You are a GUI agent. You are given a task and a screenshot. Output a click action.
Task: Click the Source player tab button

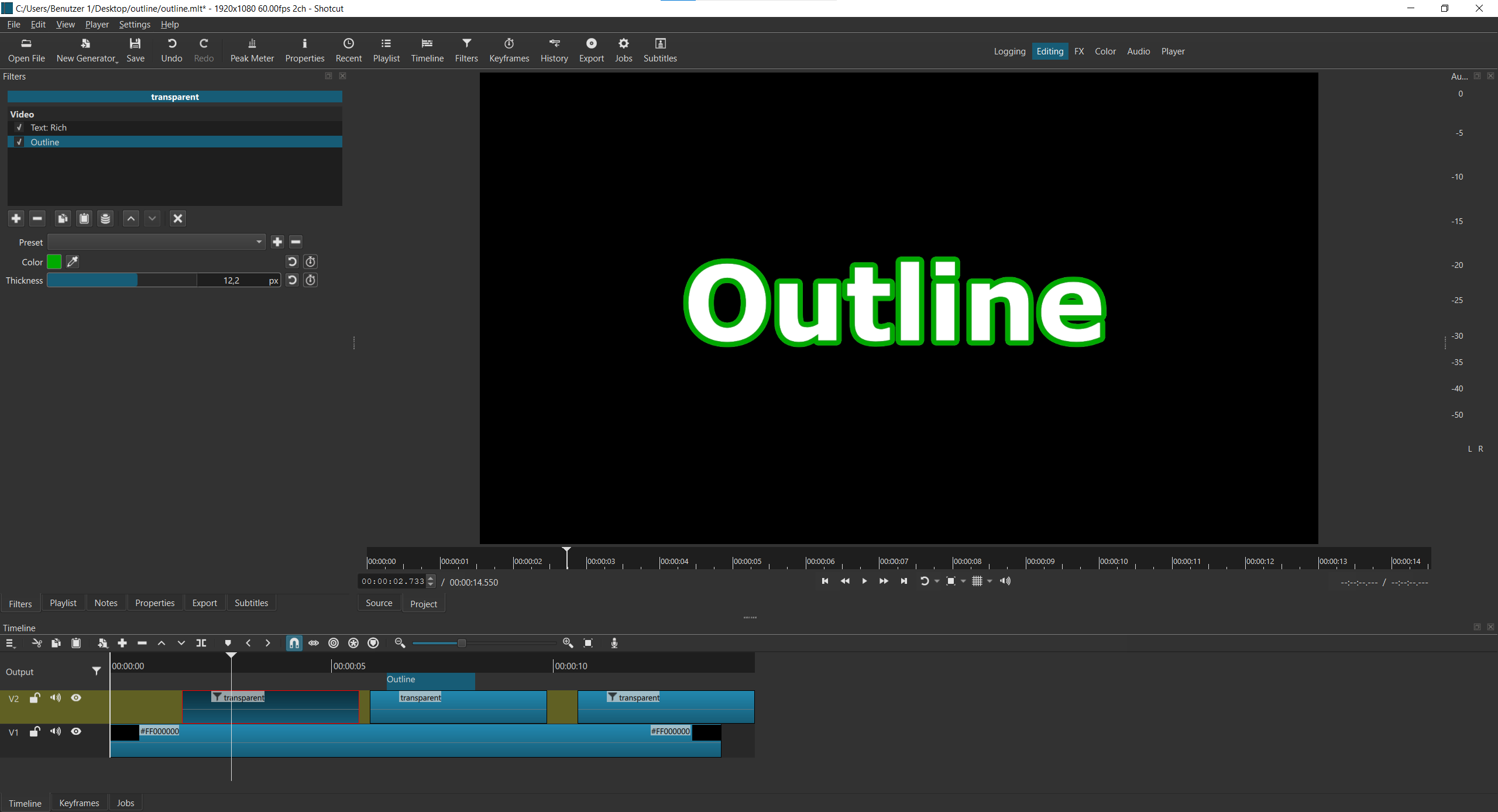(x=379, y=603)
